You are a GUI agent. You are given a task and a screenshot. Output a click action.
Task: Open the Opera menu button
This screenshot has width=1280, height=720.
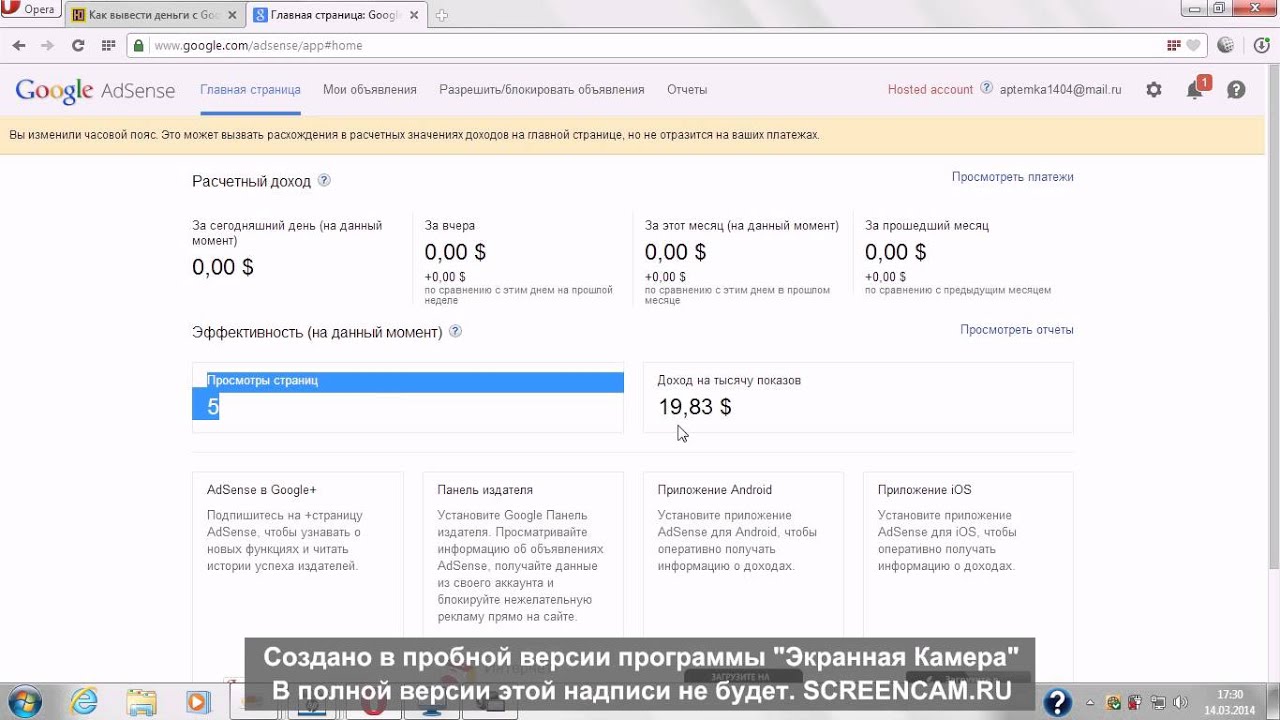coord(32,10)
